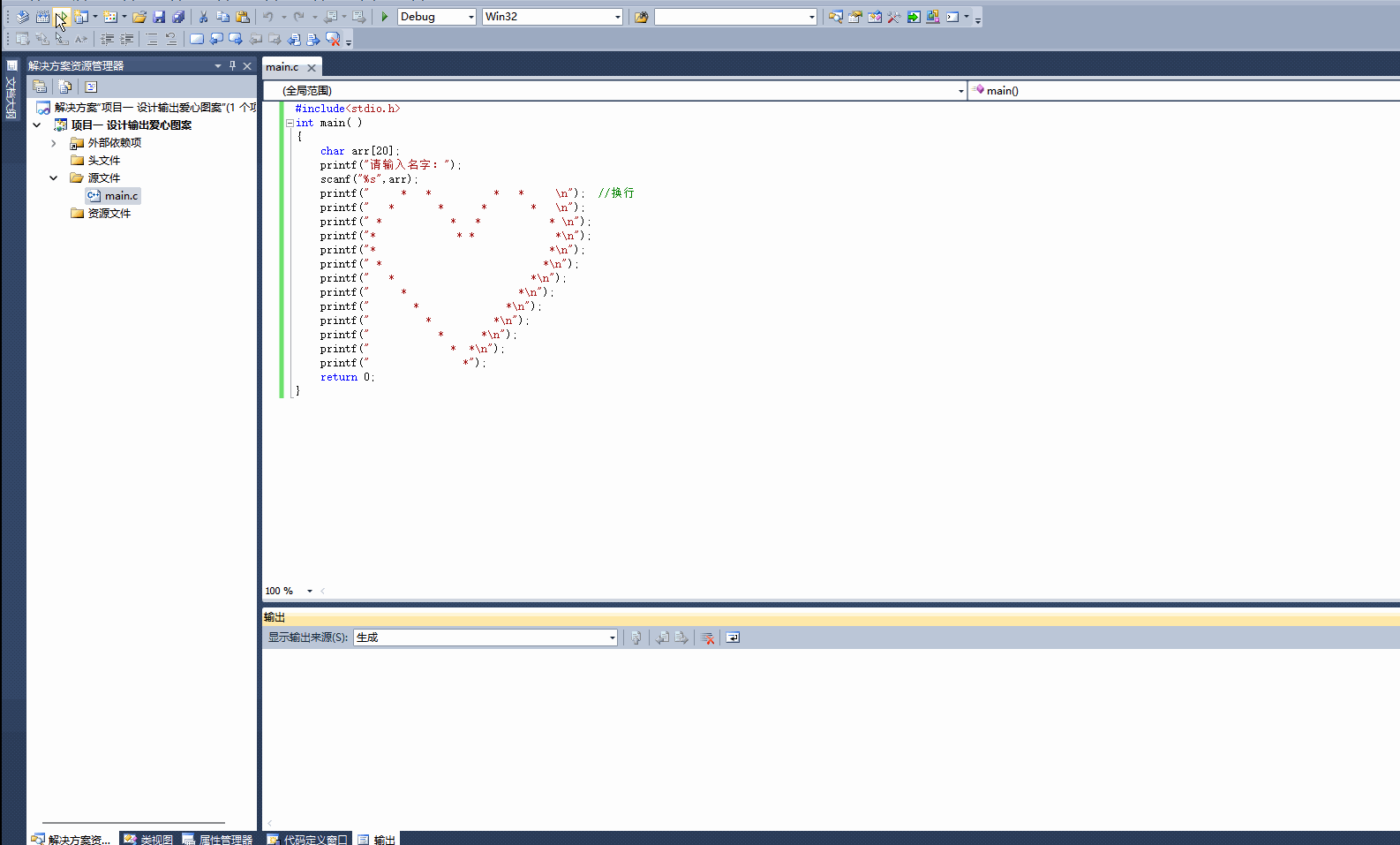Click the Save All stacked disks icon

click(x=178, y=17)
